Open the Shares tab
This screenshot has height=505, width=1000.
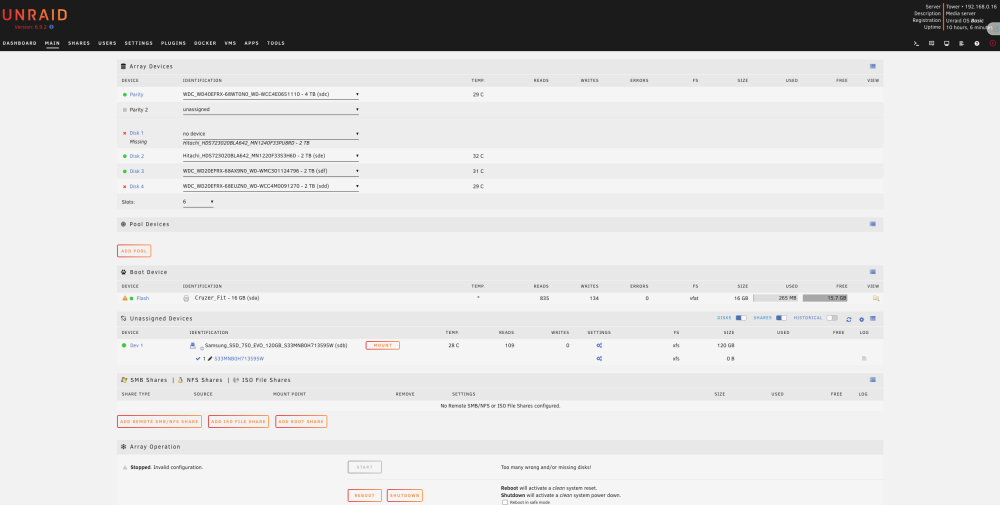[78, 43]
